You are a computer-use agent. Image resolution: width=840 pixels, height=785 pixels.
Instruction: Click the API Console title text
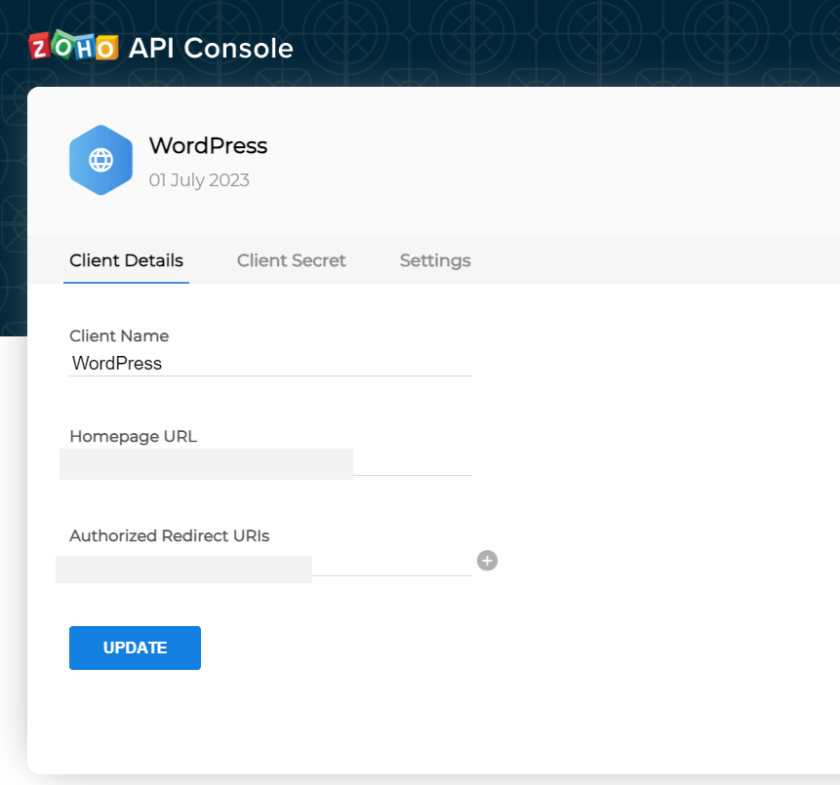[x=211, y=48]
